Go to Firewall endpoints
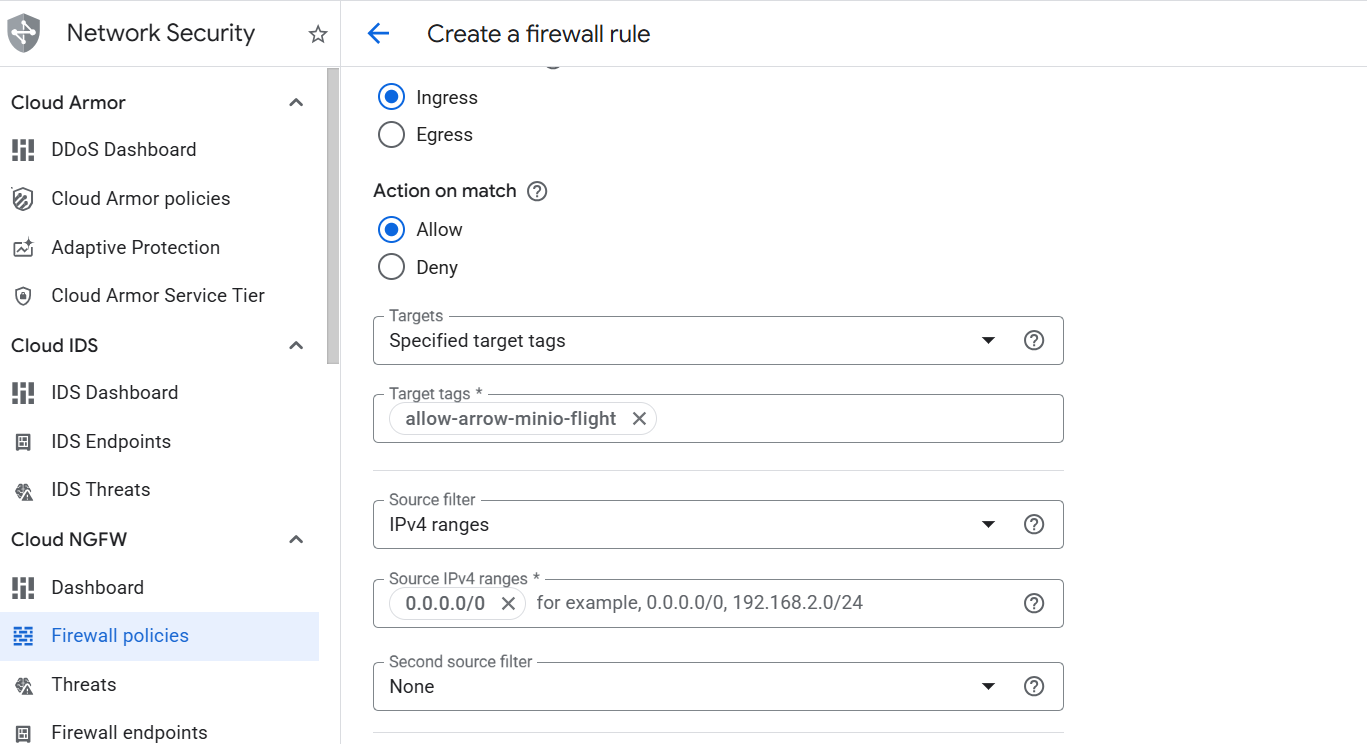The height and width of the screenshot is (744, 1367). [x=128, y=731]
